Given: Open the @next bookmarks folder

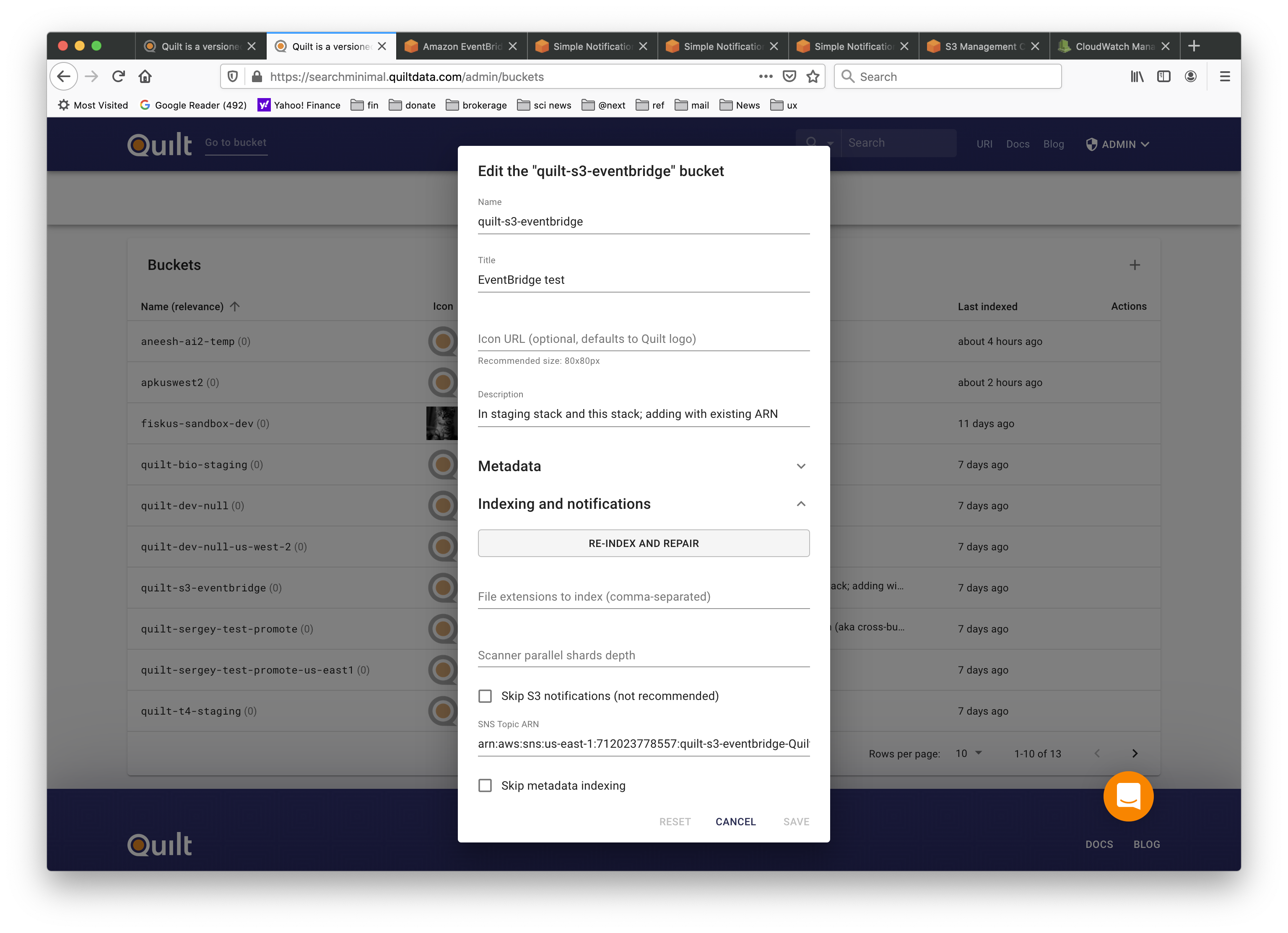Looking at the screenshot, I should pyautogui.click(x=604, y=106).
